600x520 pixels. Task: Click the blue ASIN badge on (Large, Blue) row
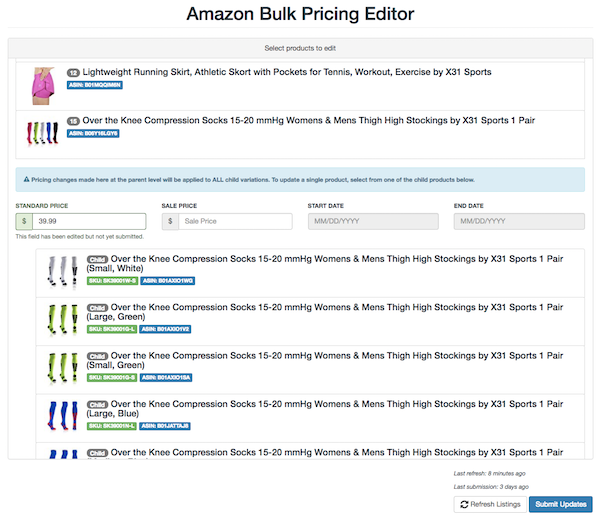165,426
